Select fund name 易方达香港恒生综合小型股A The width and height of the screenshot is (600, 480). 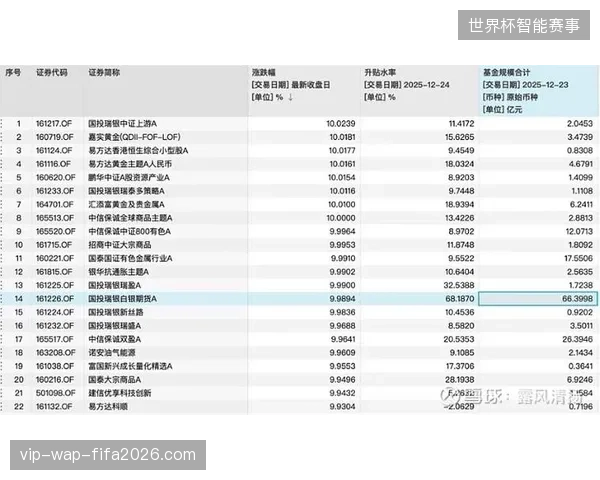pyautogui.click(x=138, y=150)
